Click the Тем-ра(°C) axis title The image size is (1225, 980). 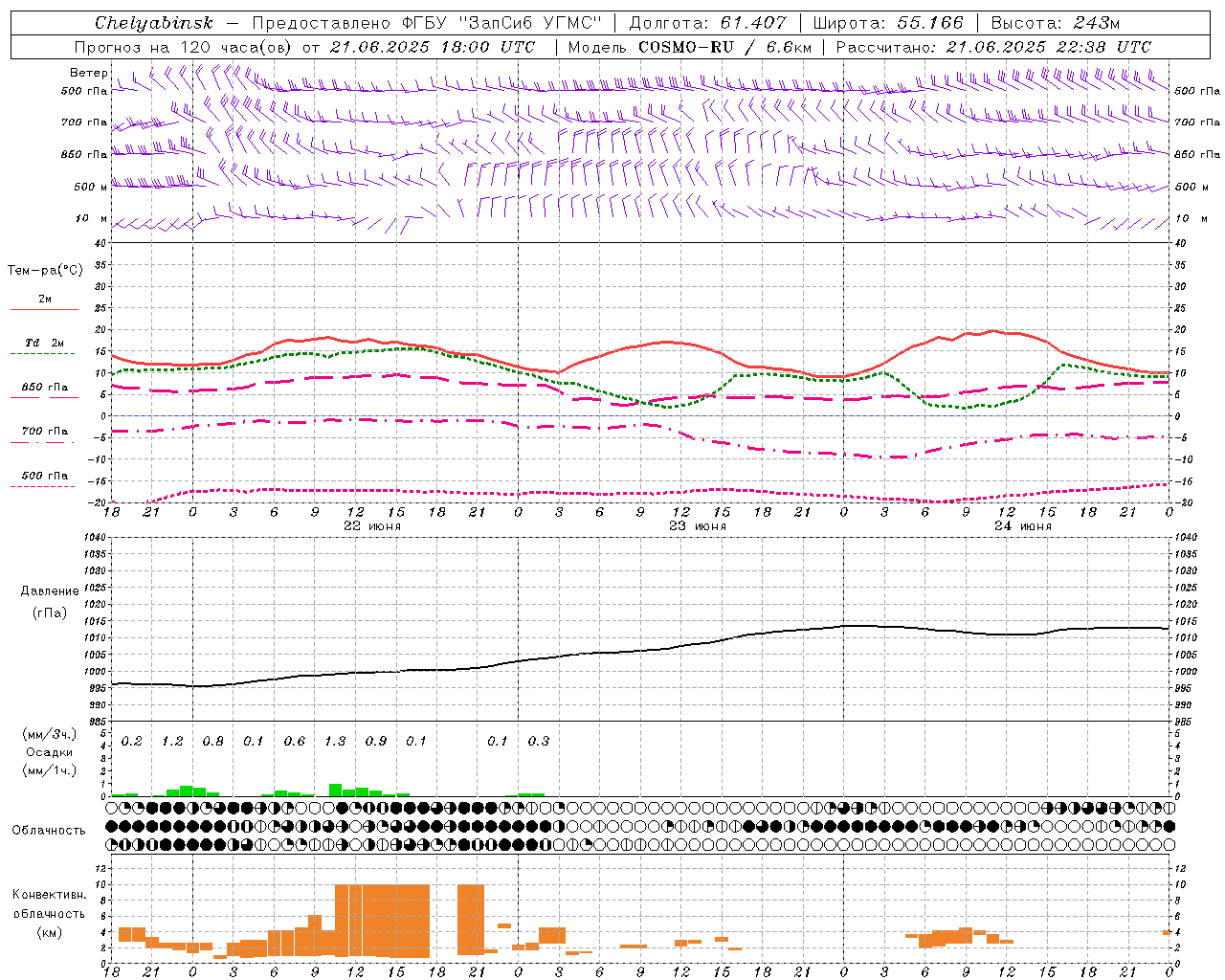coord(45,271)
